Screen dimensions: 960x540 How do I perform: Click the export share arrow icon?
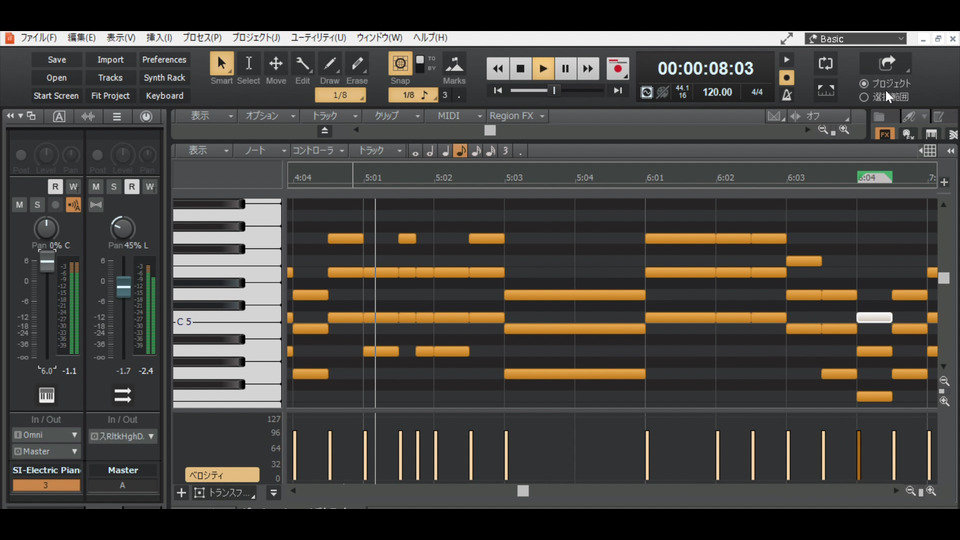[x=886, y=63]
